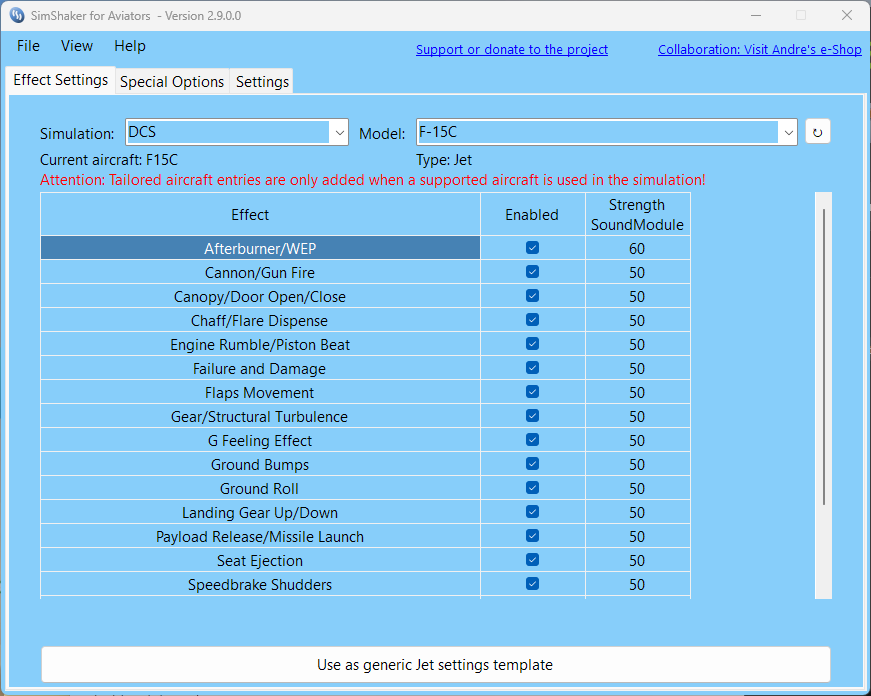Open Collaboration: Visit Andre's e-Shop link

click(759, 49)
